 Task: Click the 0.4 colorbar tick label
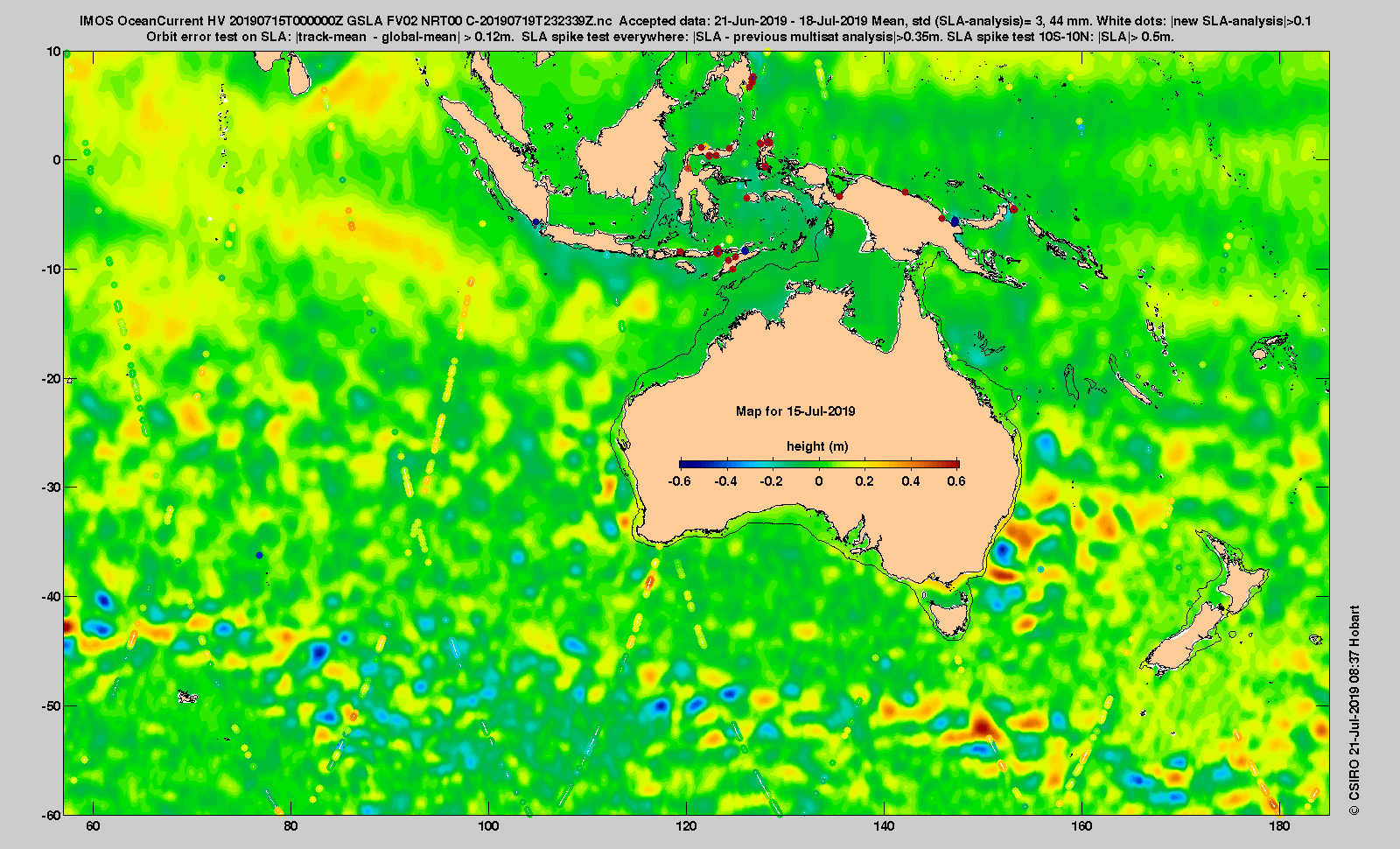coord(911,481)
